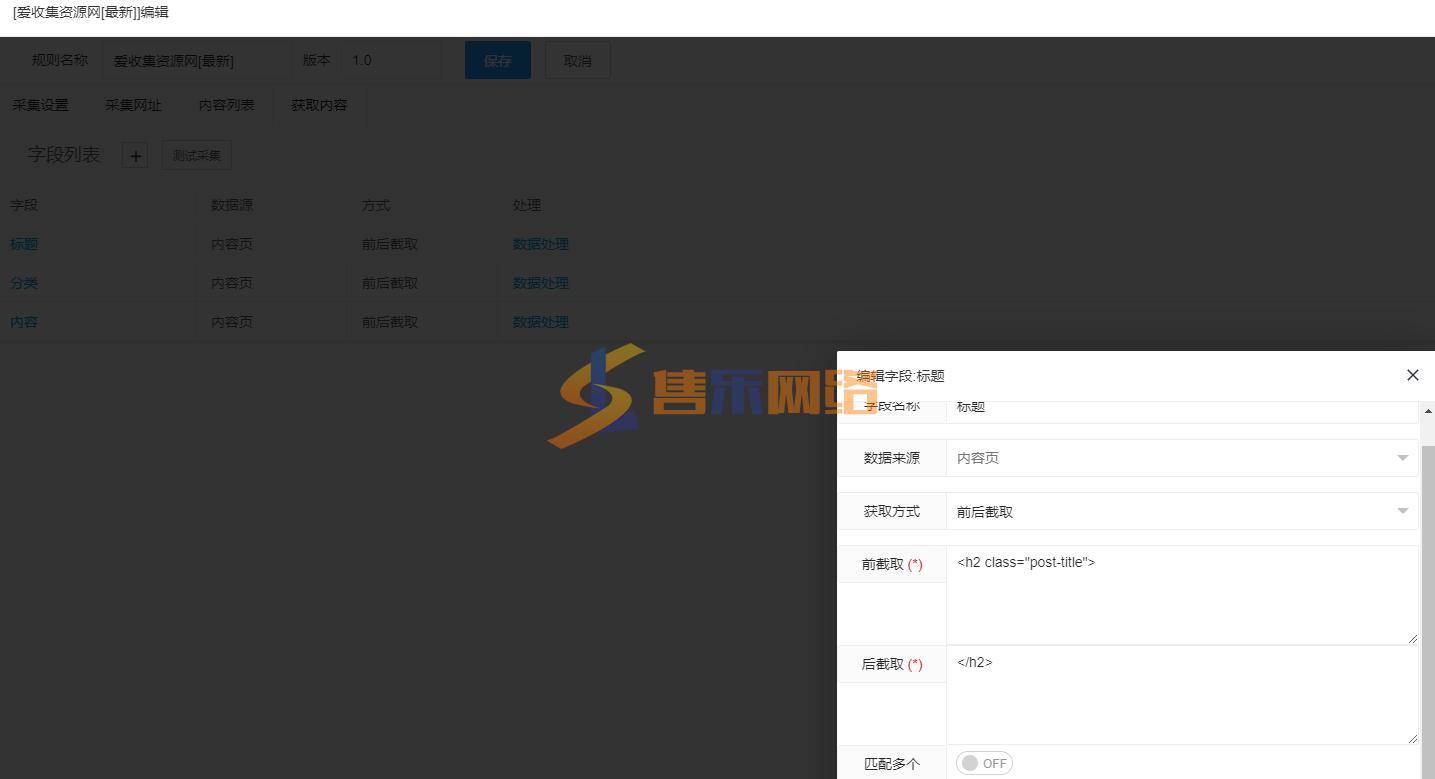The image size is (1435, 779).
Task: Switch to the 内容列表 tab
Action: point(227,105)
